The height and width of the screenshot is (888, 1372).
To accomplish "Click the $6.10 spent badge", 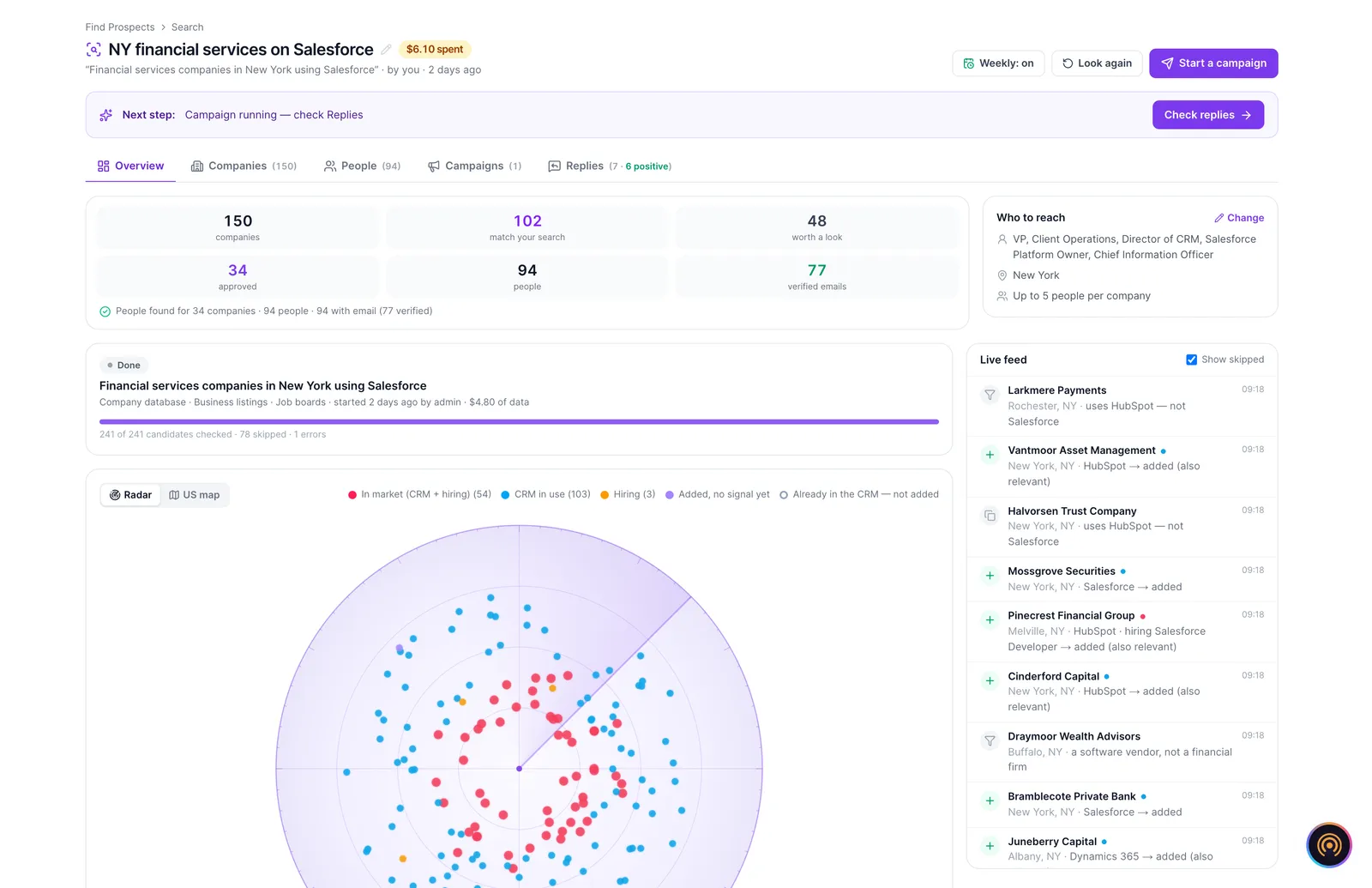I will point(435,50).
